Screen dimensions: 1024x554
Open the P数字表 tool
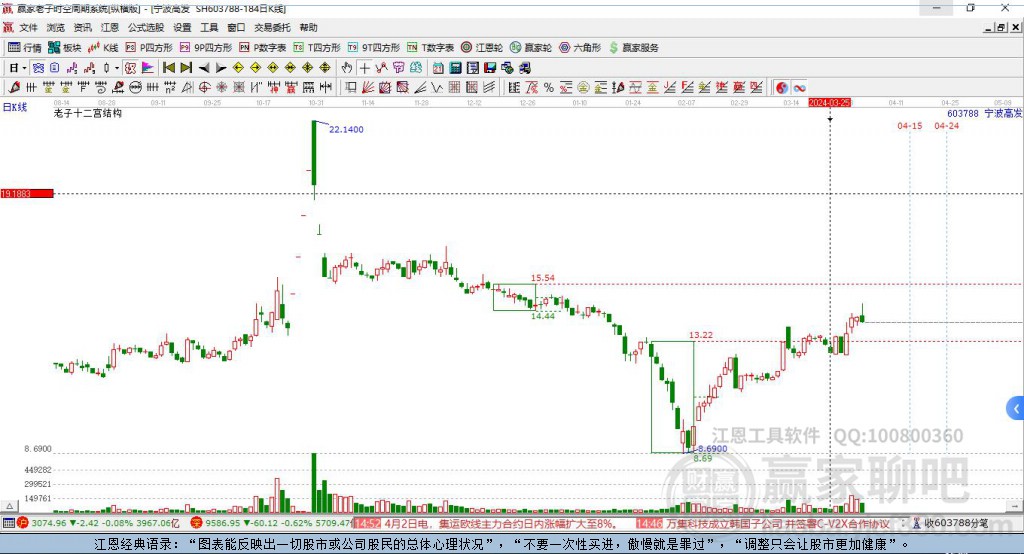click(263, 48)
